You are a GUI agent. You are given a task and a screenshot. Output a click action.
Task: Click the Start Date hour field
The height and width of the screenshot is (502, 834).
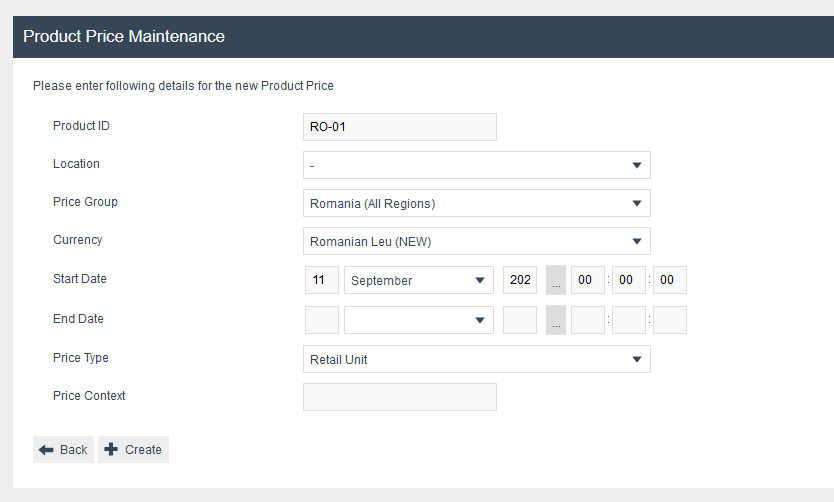(587, 281)
